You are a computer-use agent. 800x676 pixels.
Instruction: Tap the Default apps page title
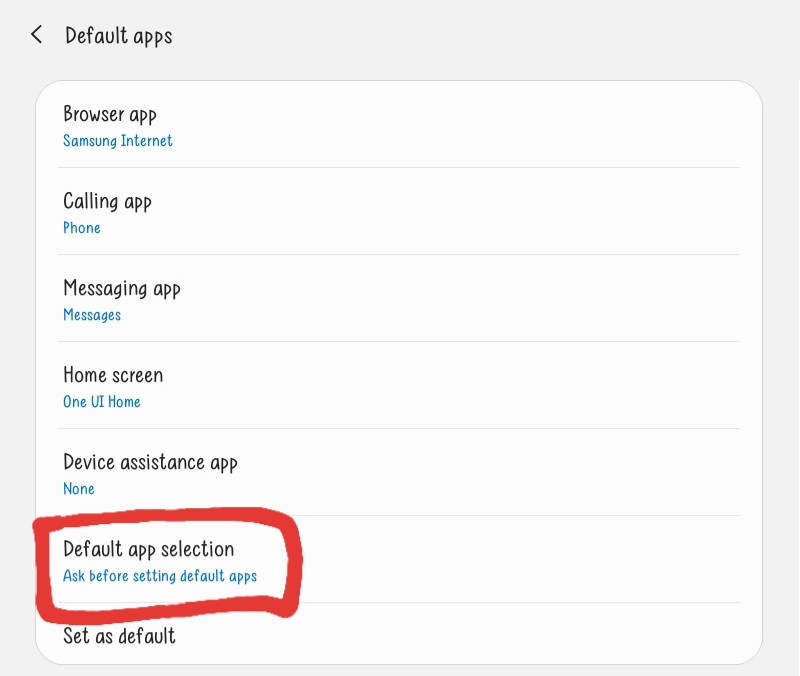[118, 36]
